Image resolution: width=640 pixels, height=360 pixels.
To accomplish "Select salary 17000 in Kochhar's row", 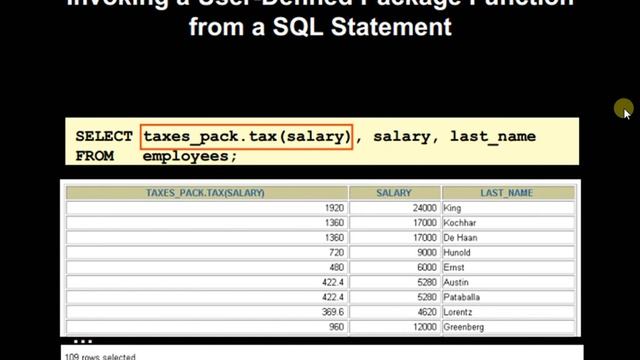I will point(424,223).
